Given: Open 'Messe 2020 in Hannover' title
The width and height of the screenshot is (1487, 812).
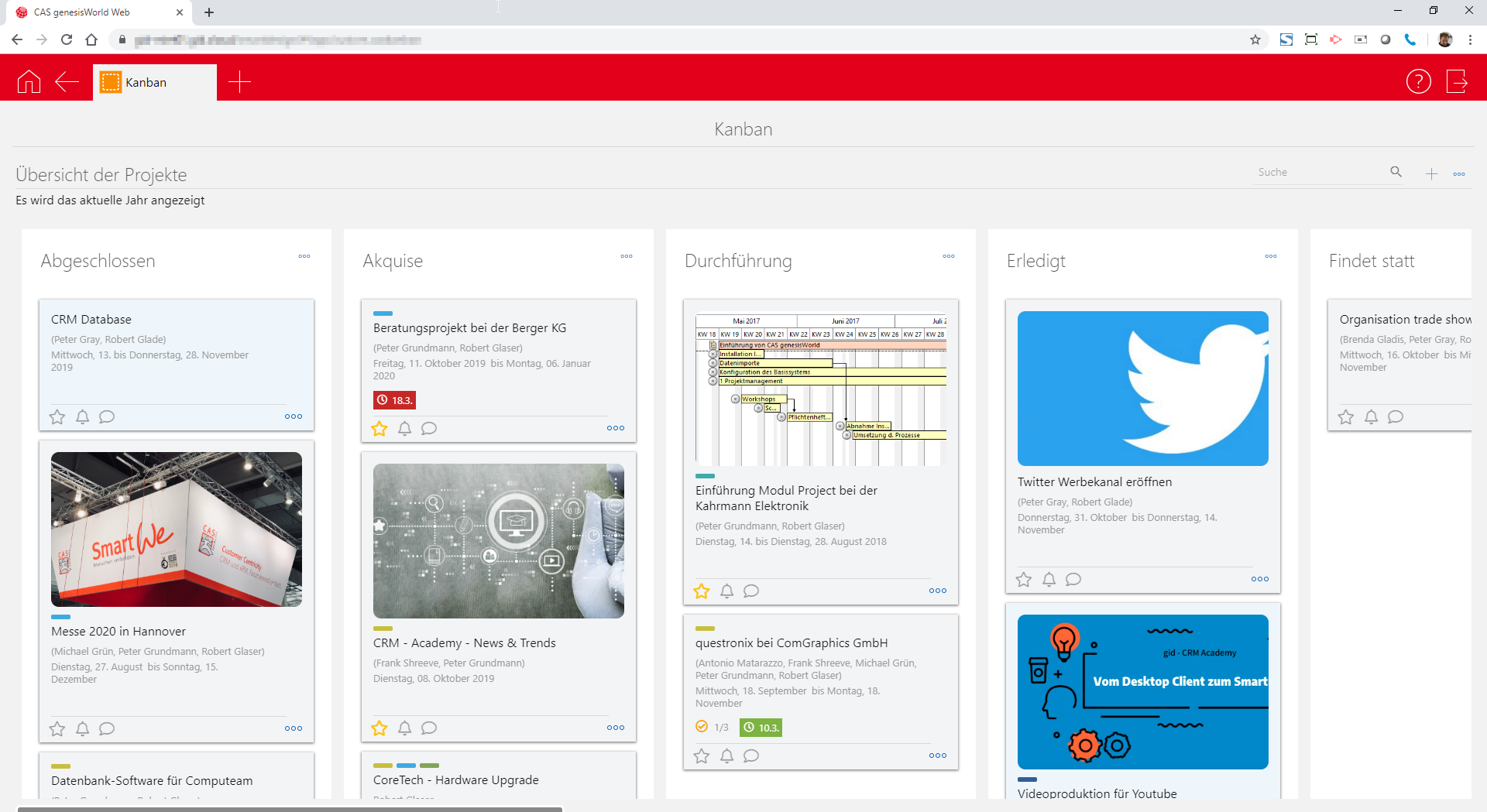Looking at the screenshot, I should pos(118,632).
